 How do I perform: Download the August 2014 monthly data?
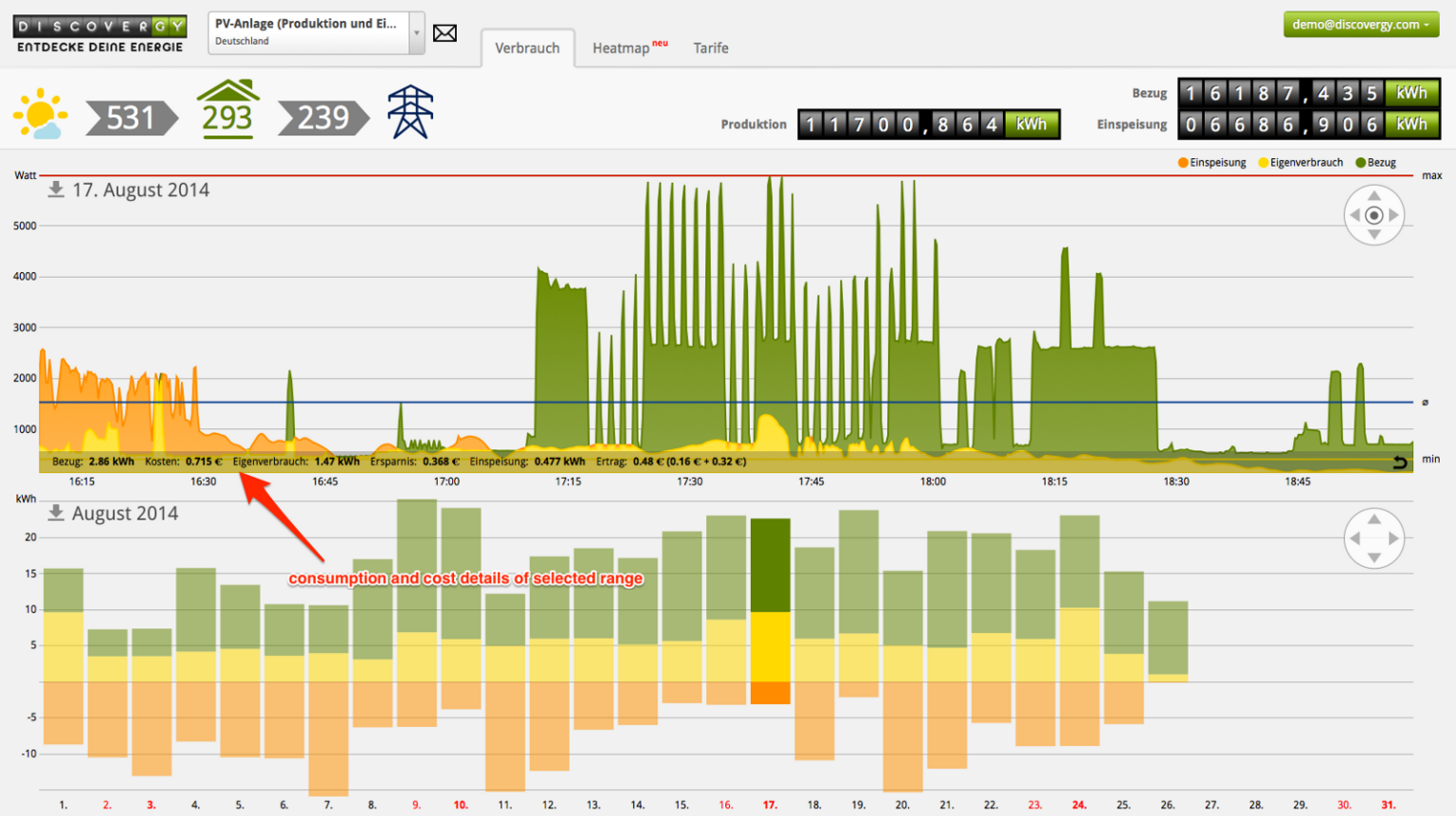point(57,513)
